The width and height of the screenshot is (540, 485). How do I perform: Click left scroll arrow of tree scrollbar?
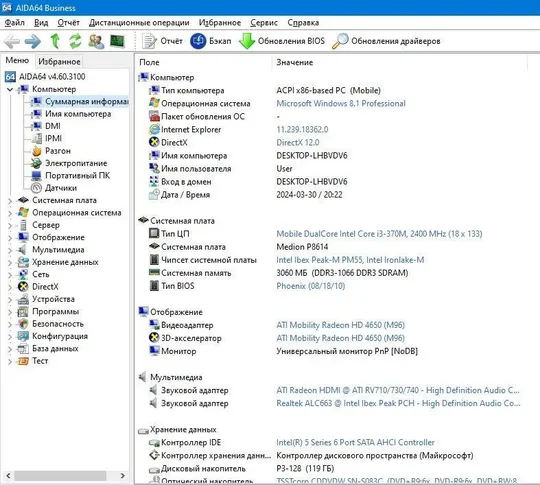pyautogui.click(x=8, y=476)
